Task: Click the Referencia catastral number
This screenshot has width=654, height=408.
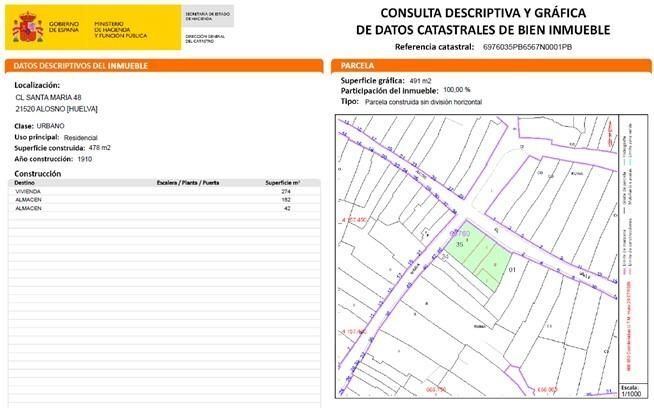Action: click(x=527, y=47)
